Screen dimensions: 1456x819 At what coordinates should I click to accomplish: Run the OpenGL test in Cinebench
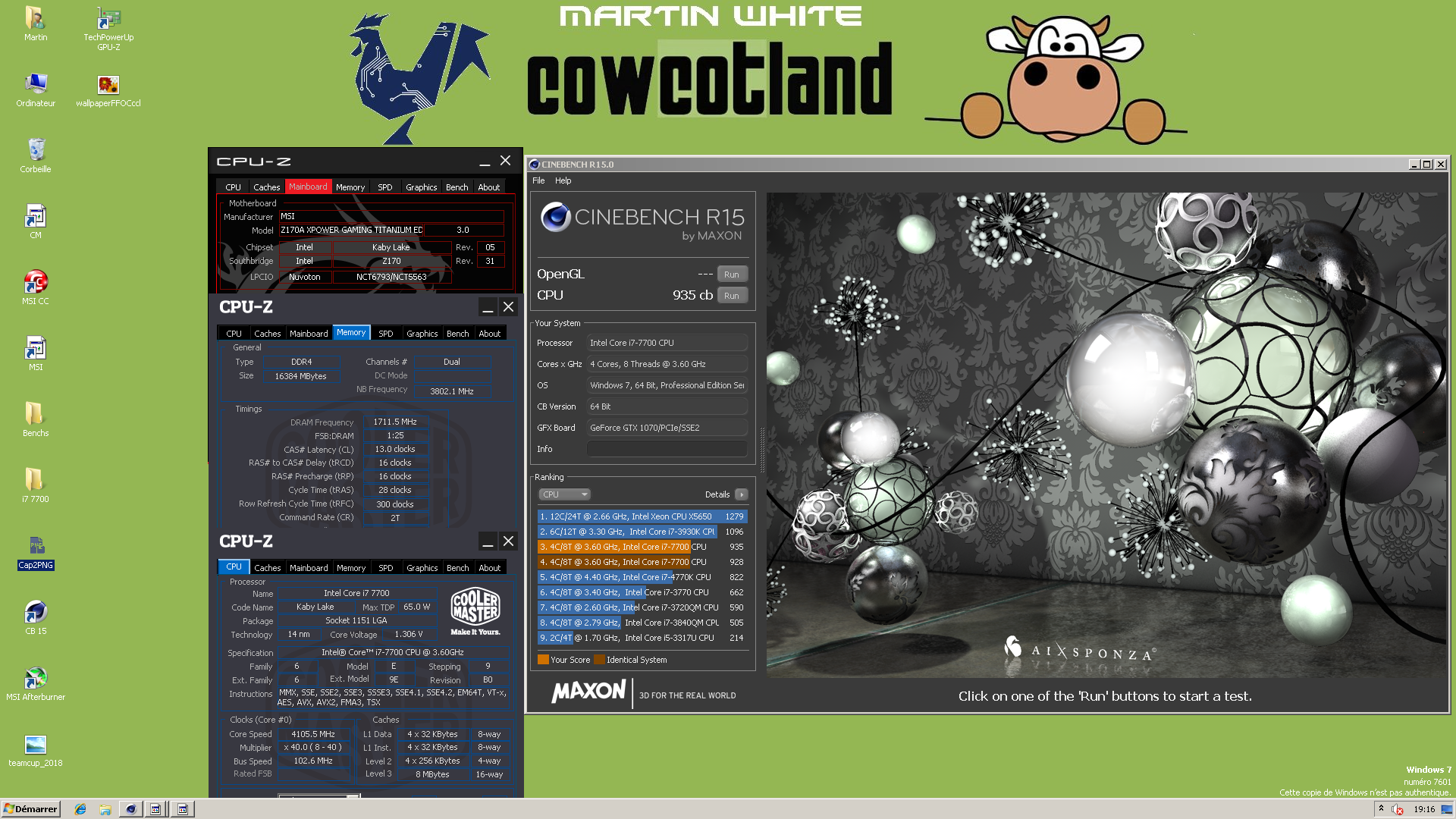(x=732, y=275)
